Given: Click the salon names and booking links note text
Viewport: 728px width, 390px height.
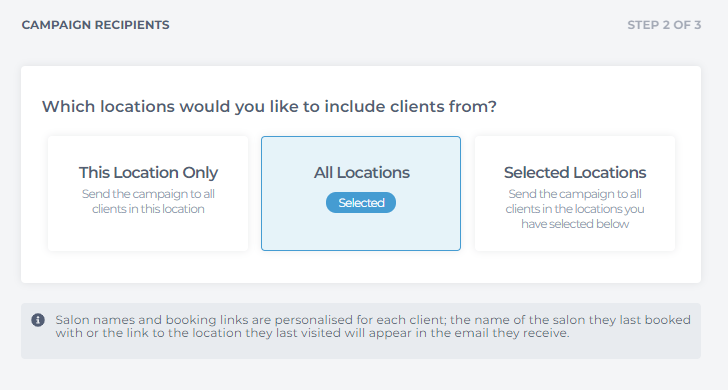Looking at the screenshot, I should 373,326.
